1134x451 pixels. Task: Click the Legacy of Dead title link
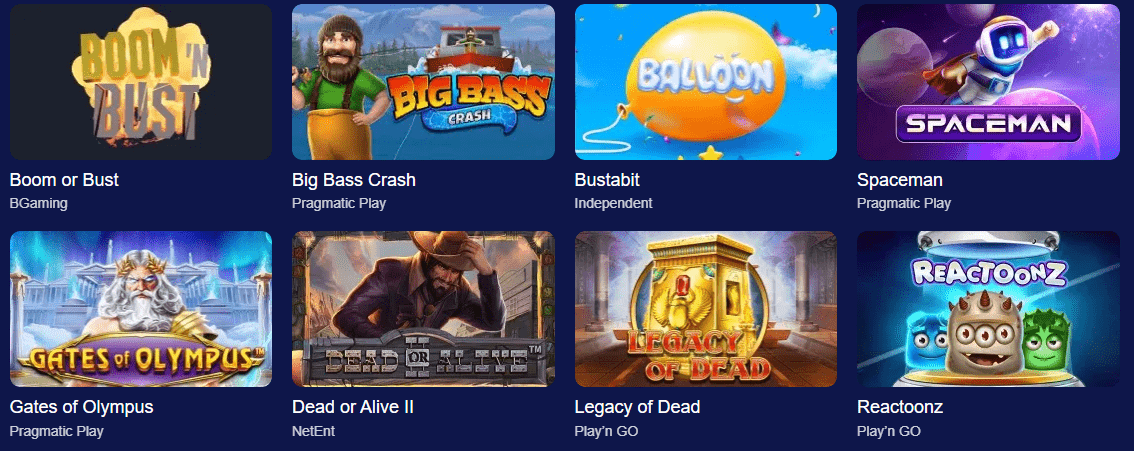tap(637, 407)
